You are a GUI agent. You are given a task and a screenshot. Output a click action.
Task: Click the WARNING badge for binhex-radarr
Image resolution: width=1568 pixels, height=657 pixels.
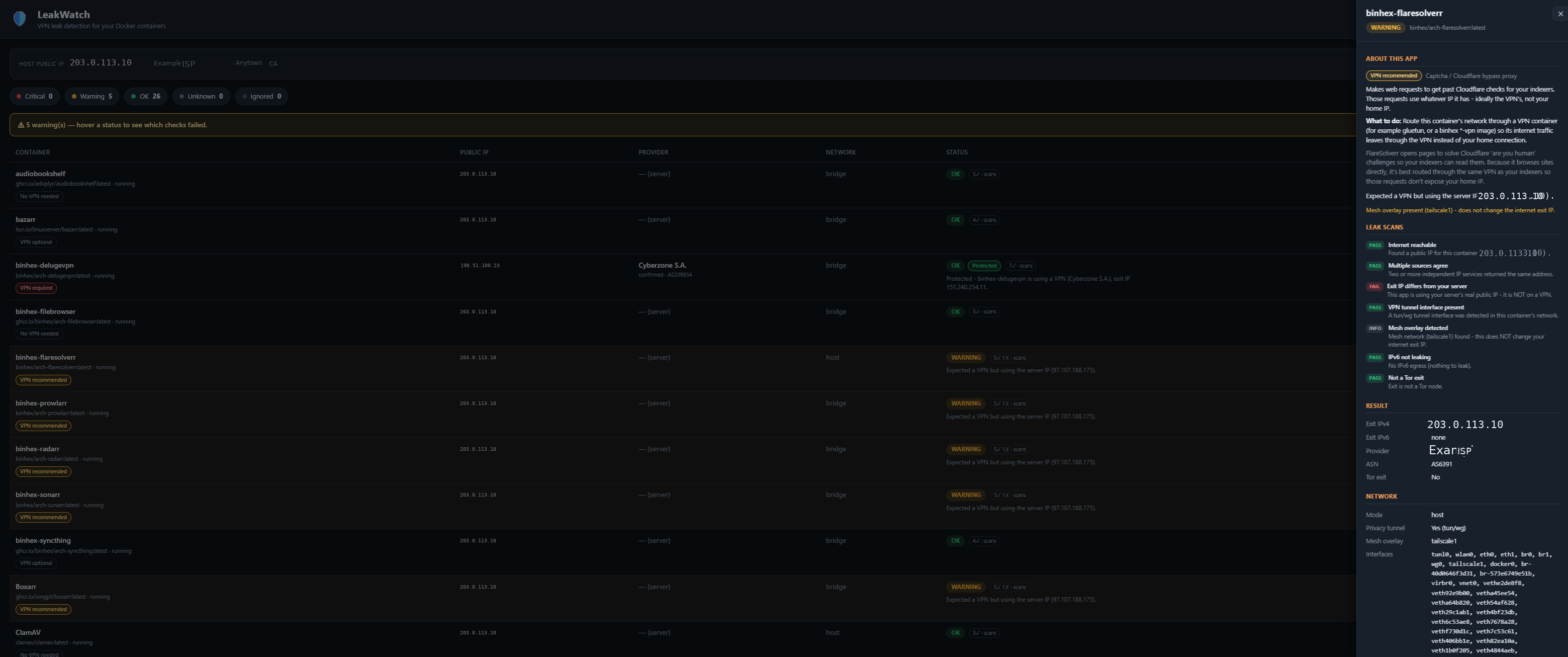(965, 449)
